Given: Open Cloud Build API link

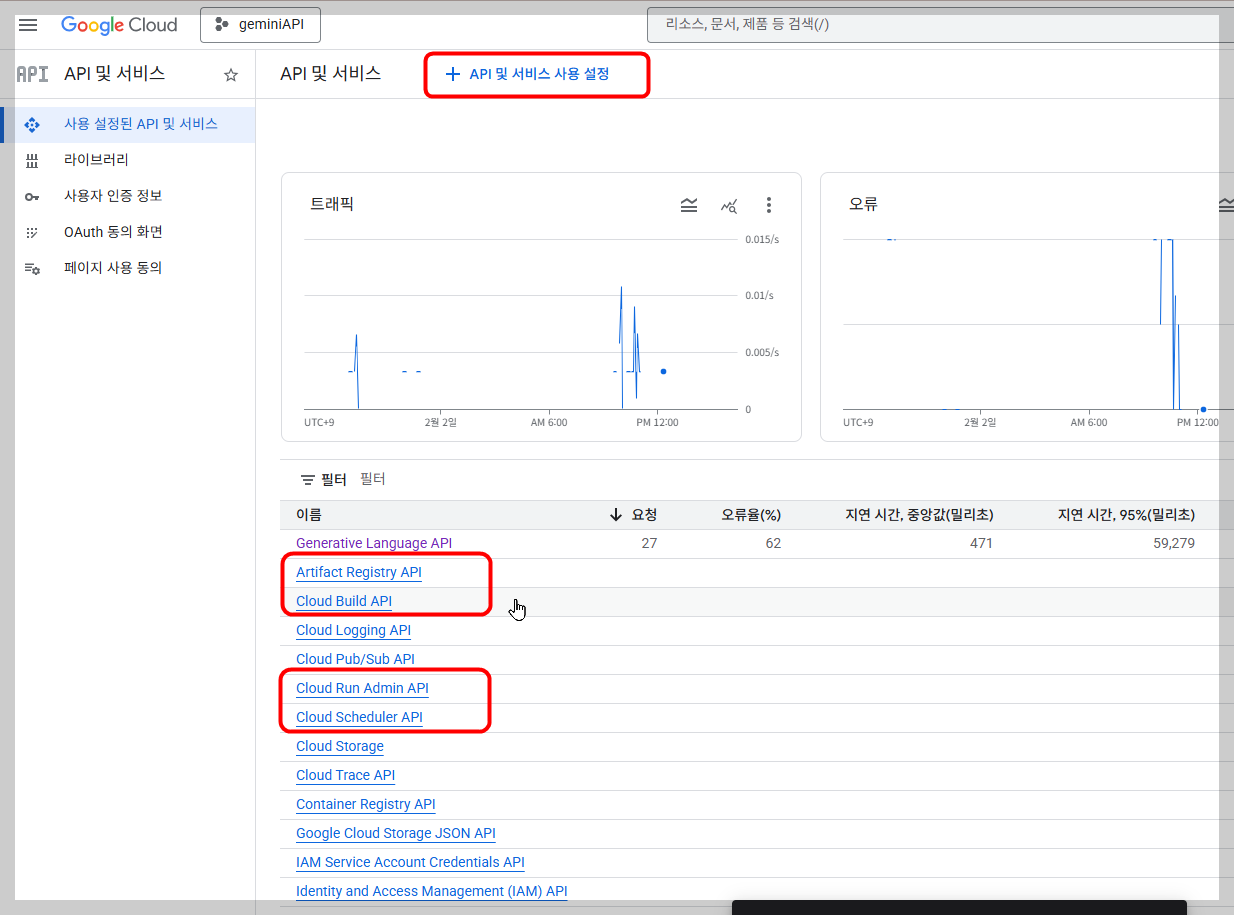Looking at the screenshot, I should 344,601.
